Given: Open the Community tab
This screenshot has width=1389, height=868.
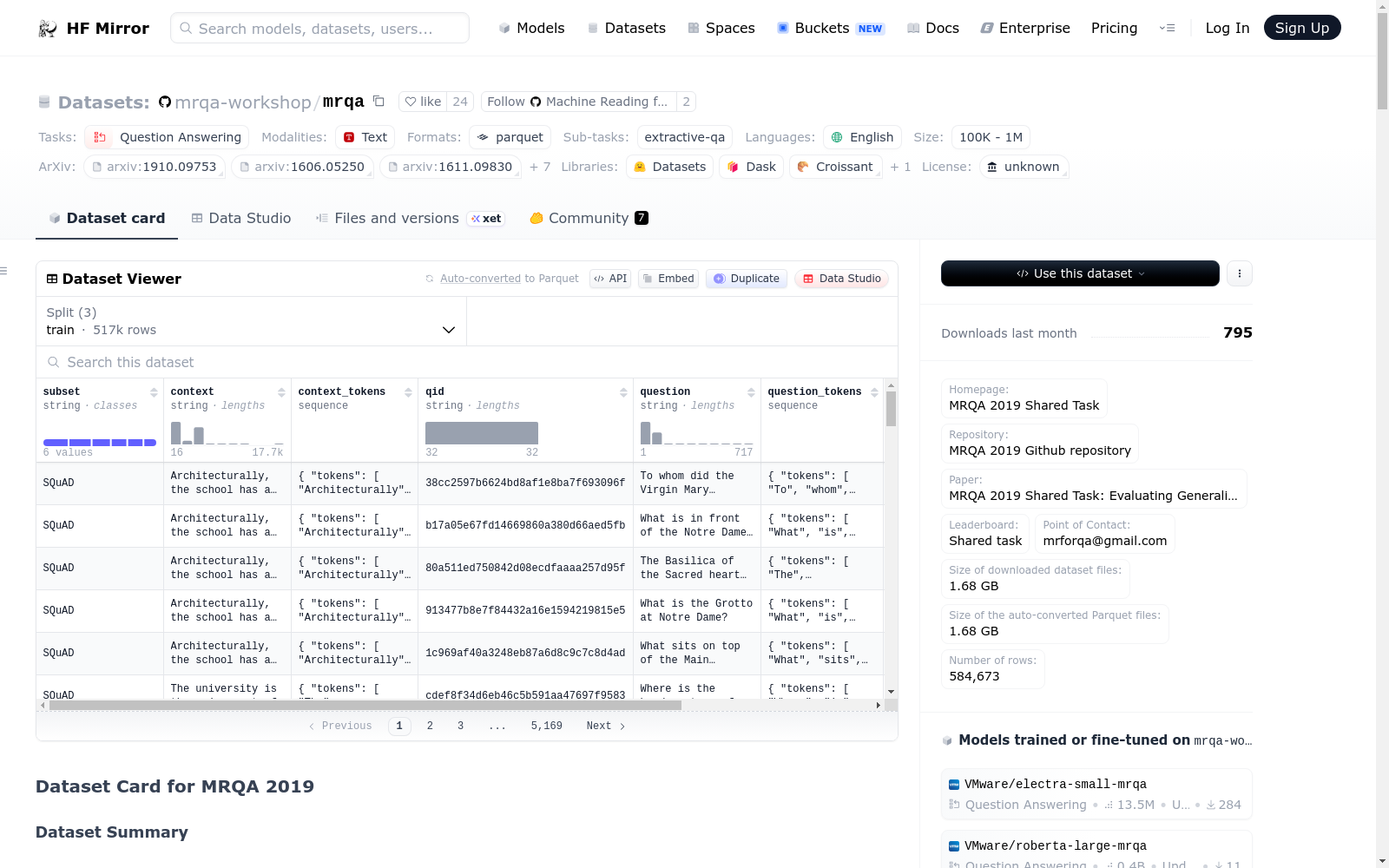Looking at the screenshot, I should coord(589,219).
